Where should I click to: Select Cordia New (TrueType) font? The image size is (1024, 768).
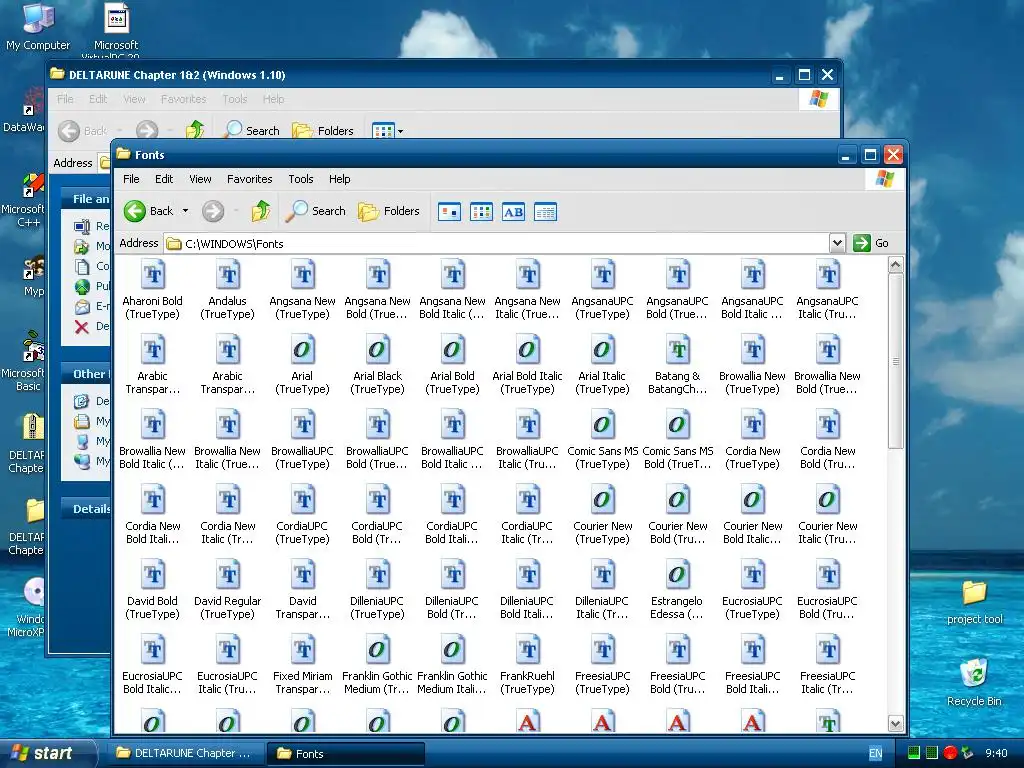tap(752, 439)
